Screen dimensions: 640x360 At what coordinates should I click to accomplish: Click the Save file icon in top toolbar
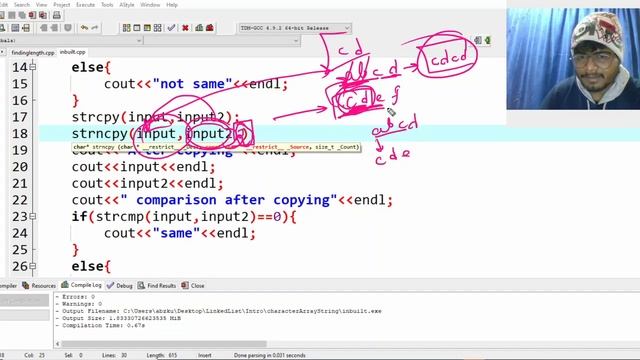point(11,15)
